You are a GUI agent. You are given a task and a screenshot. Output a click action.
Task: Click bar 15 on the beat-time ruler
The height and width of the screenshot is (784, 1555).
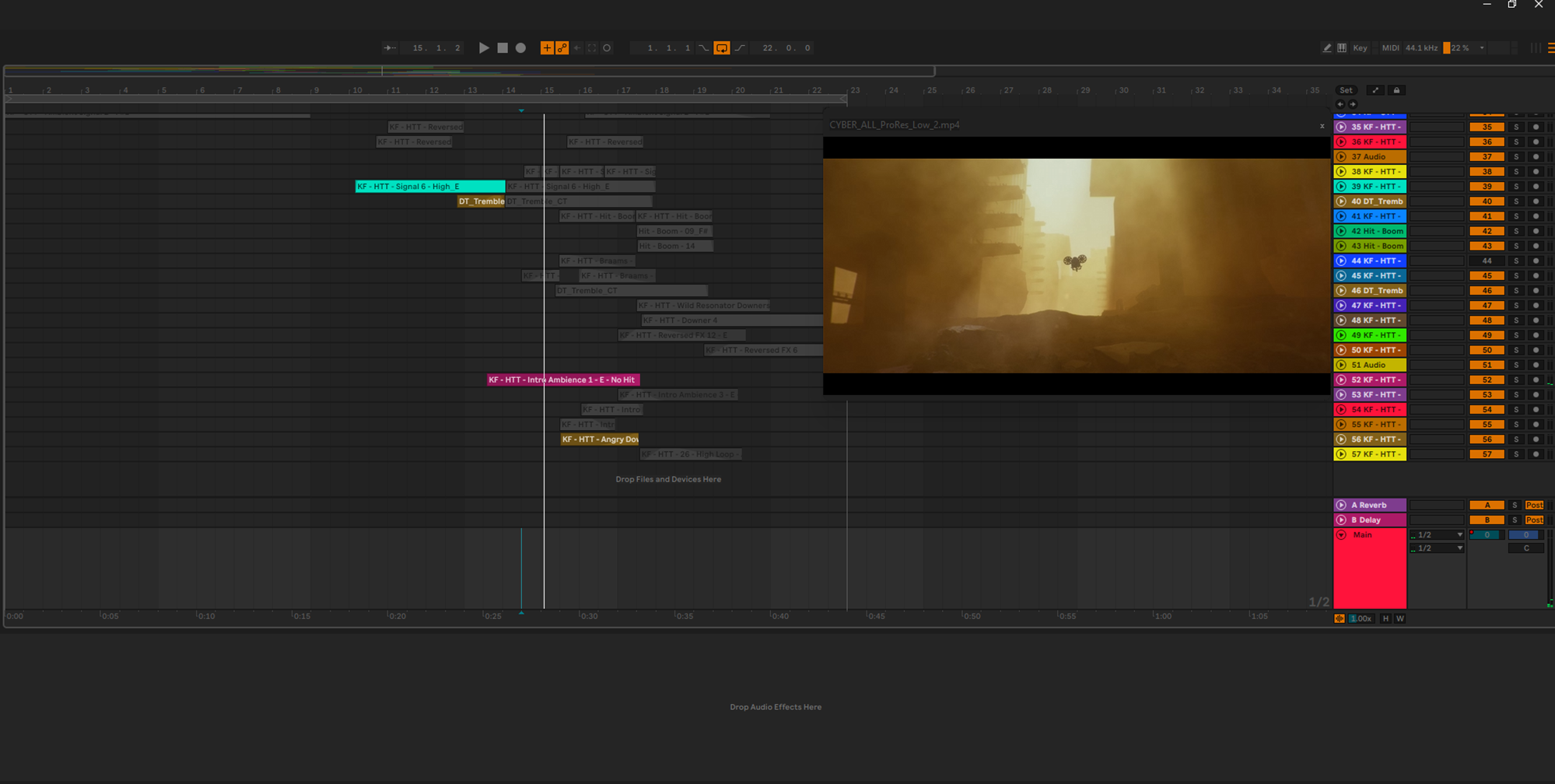coord(549,90)
